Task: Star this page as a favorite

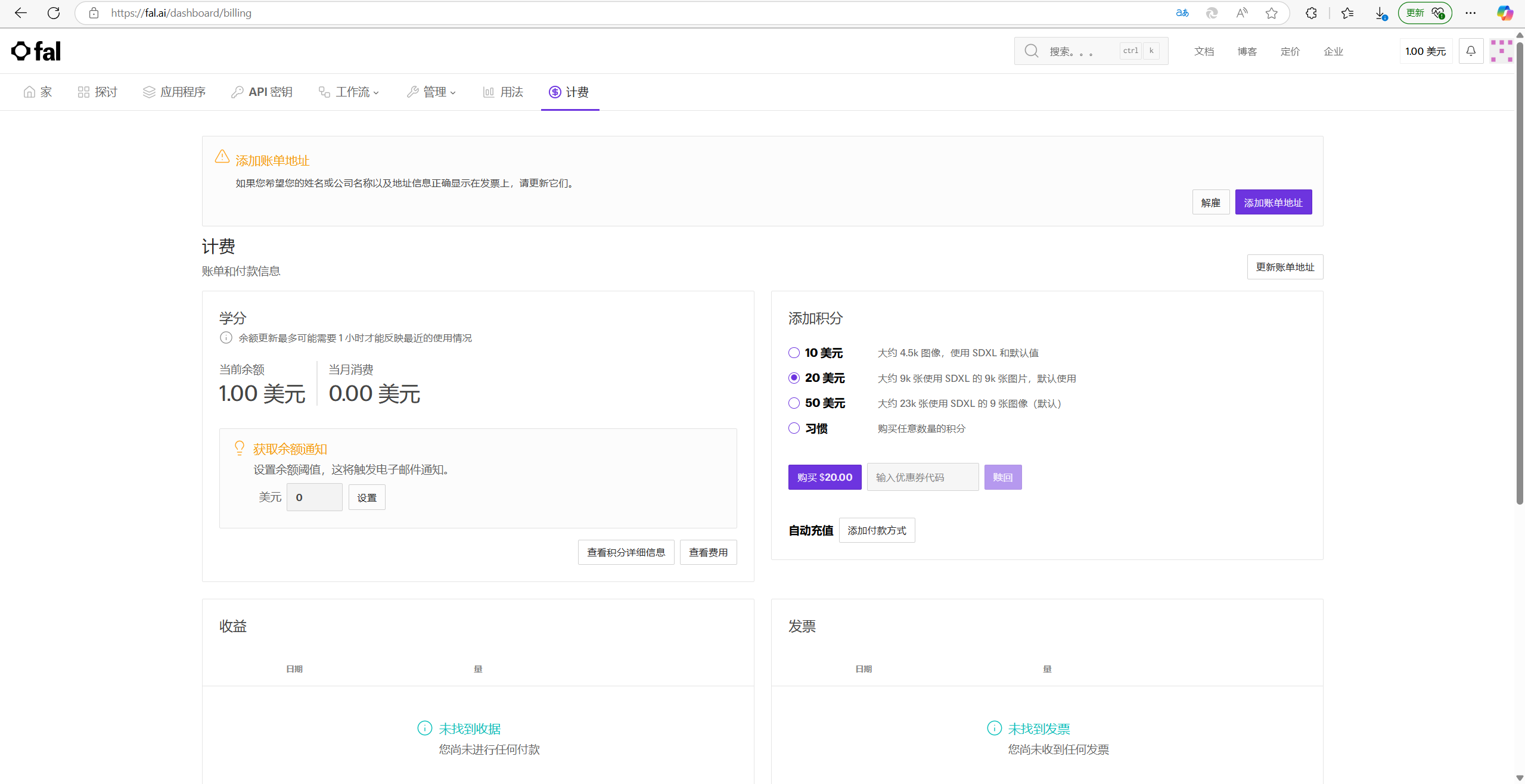Action: tap(1272, 13)
